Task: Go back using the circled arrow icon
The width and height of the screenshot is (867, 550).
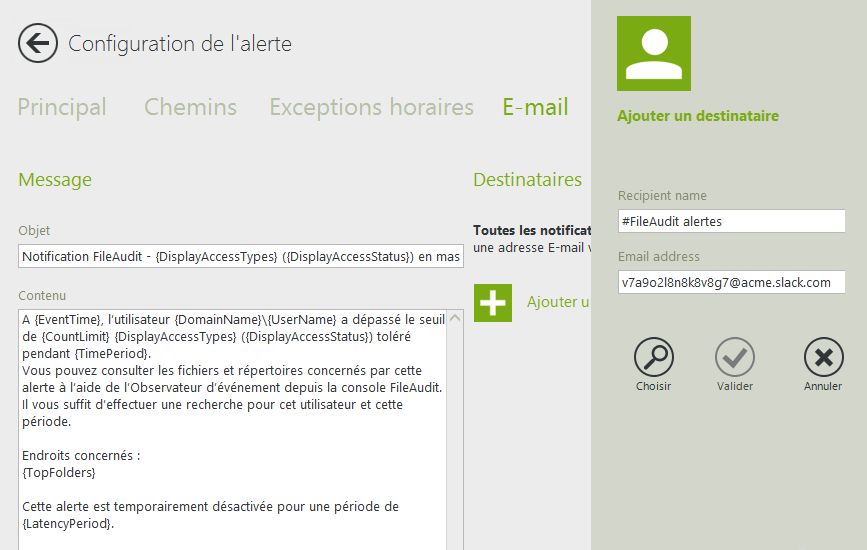Action: [38, 43]
